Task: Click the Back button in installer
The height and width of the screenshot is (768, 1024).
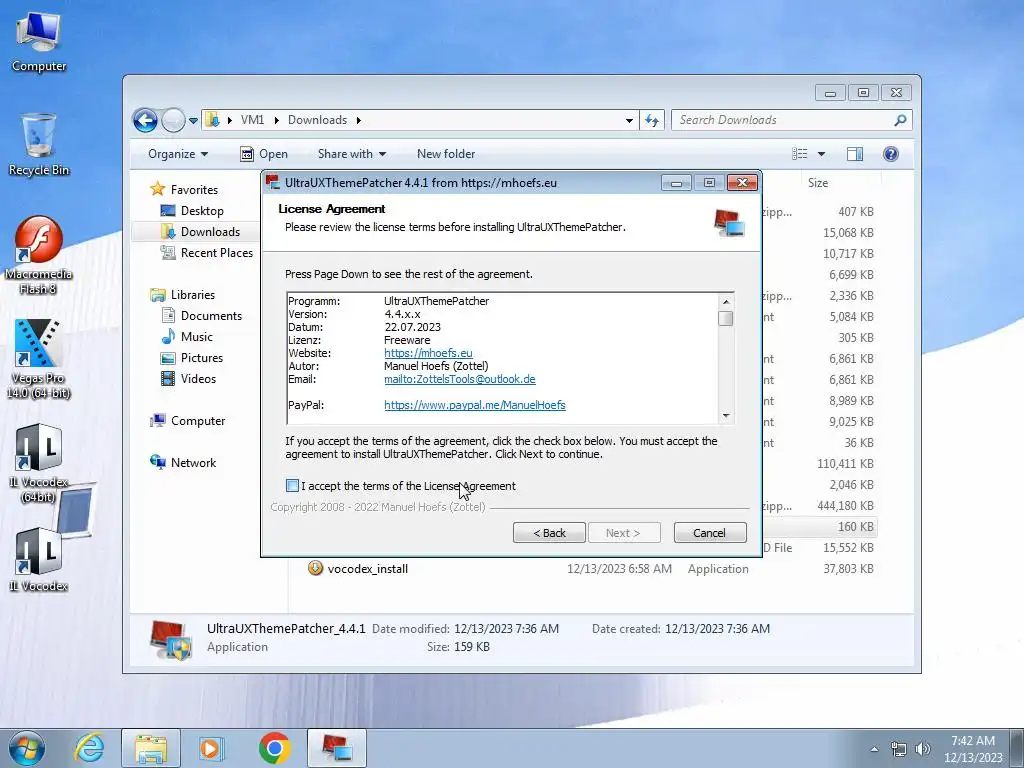Action: pyautogui.click(x=549, y=533)
